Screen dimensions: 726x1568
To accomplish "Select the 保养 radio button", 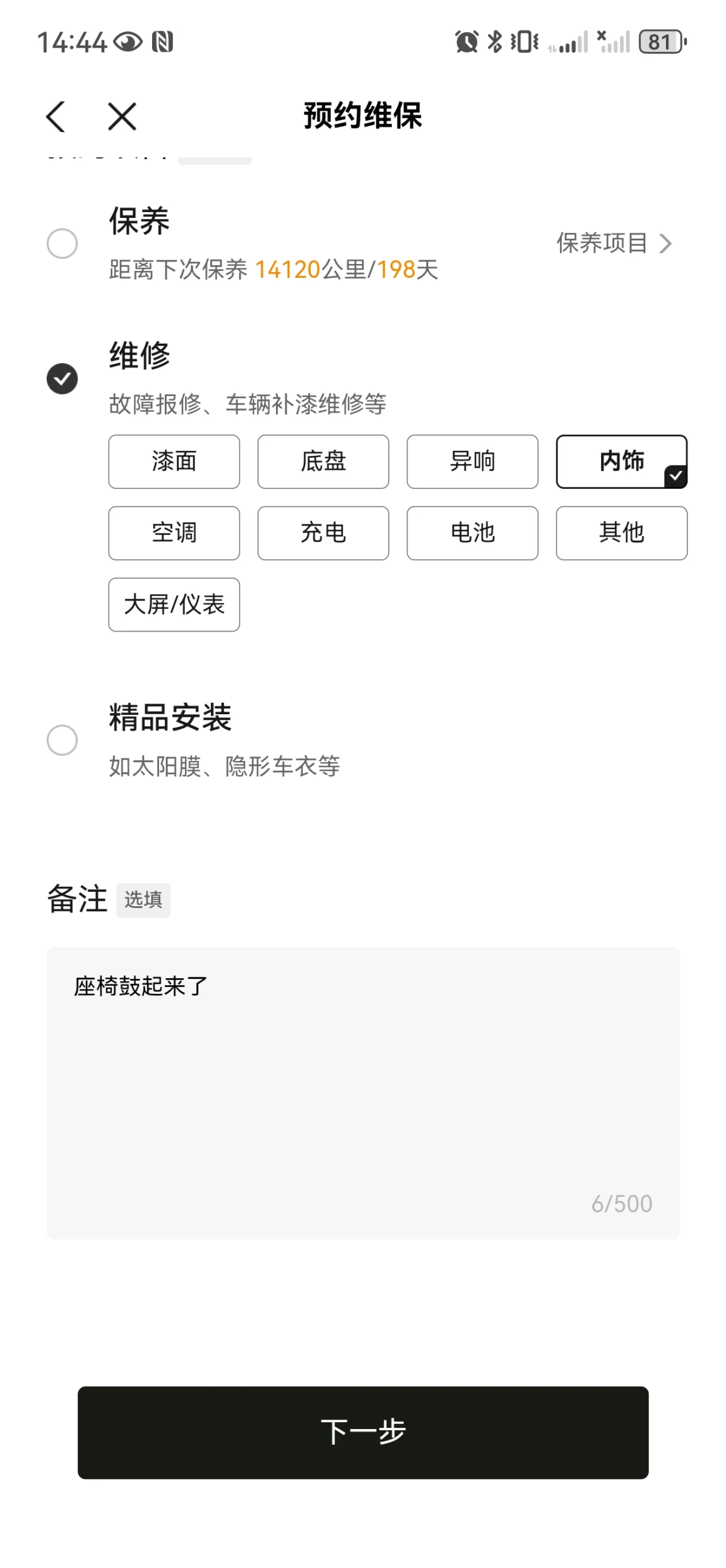I will pyautogui.click(x=62, y=244).
